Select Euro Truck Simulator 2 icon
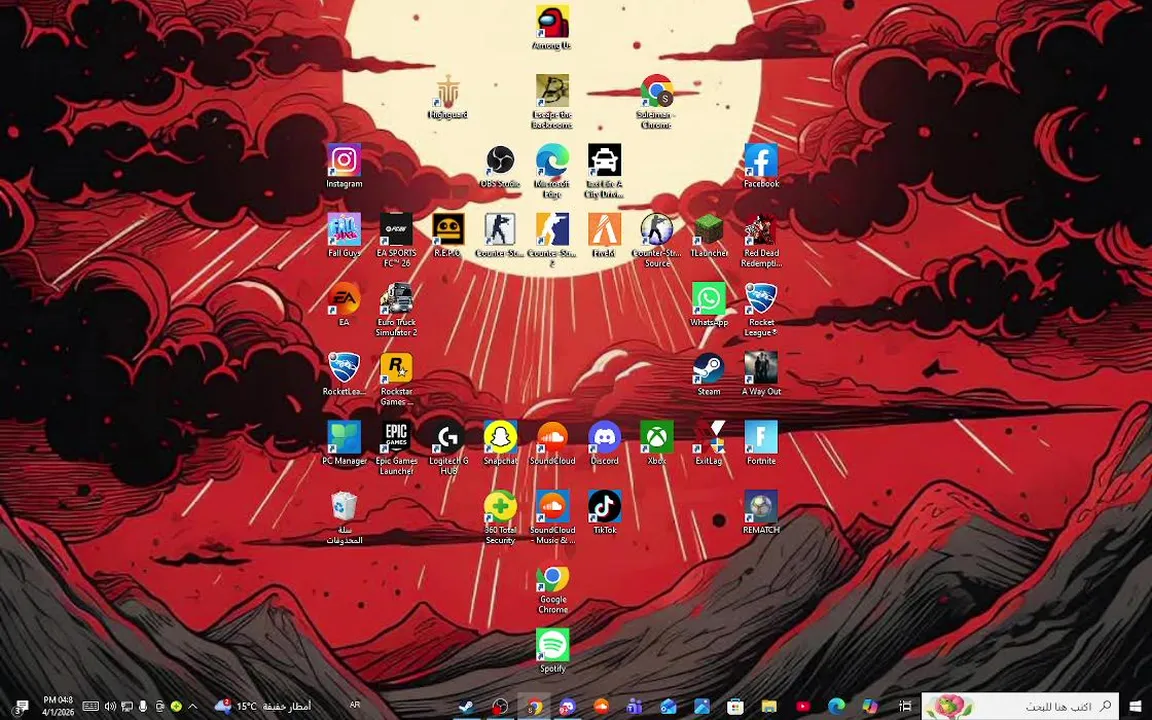1152x720 pixels. (396, 309)
